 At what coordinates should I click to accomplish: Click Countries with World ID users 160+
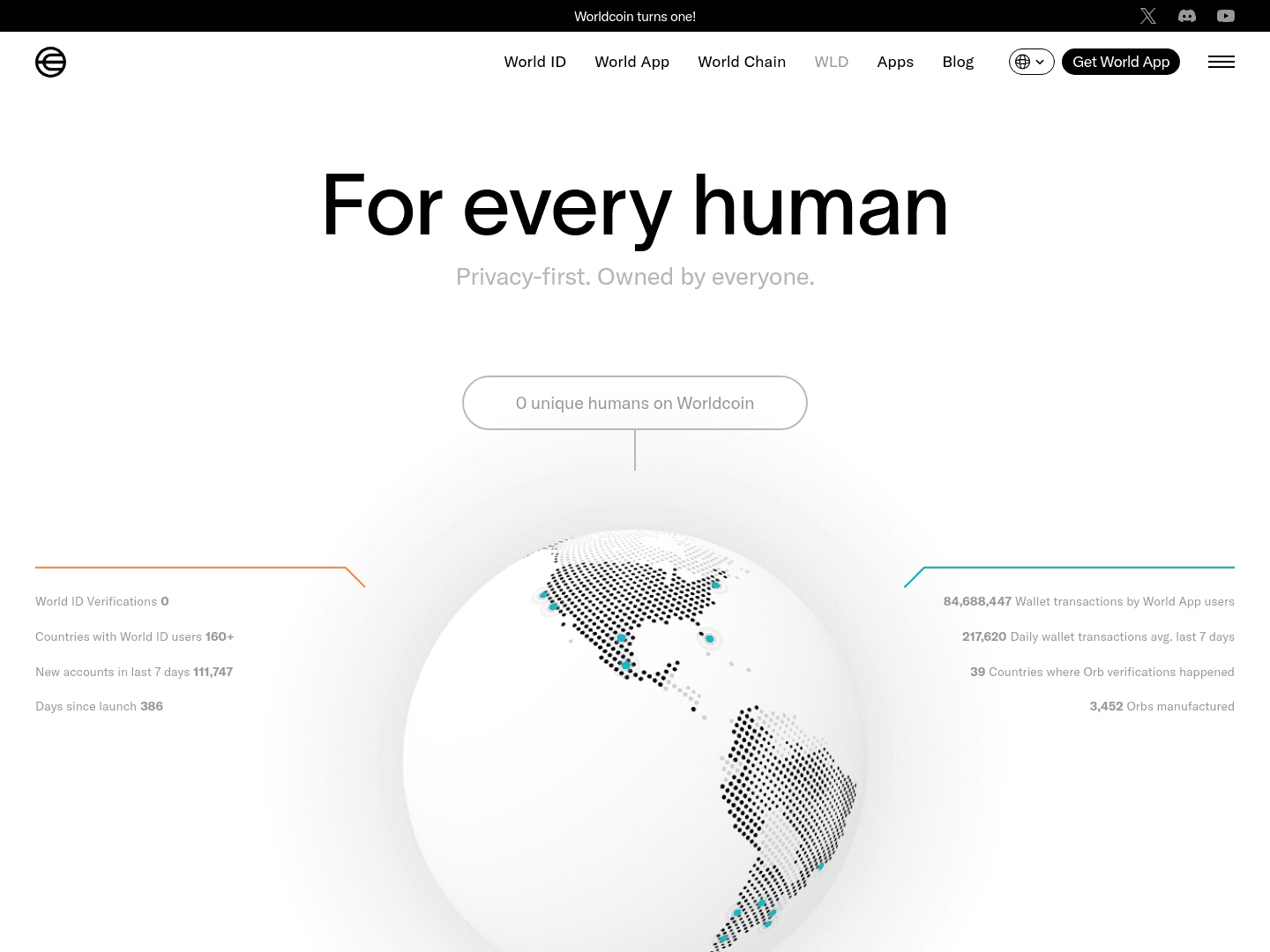[135, 636]
